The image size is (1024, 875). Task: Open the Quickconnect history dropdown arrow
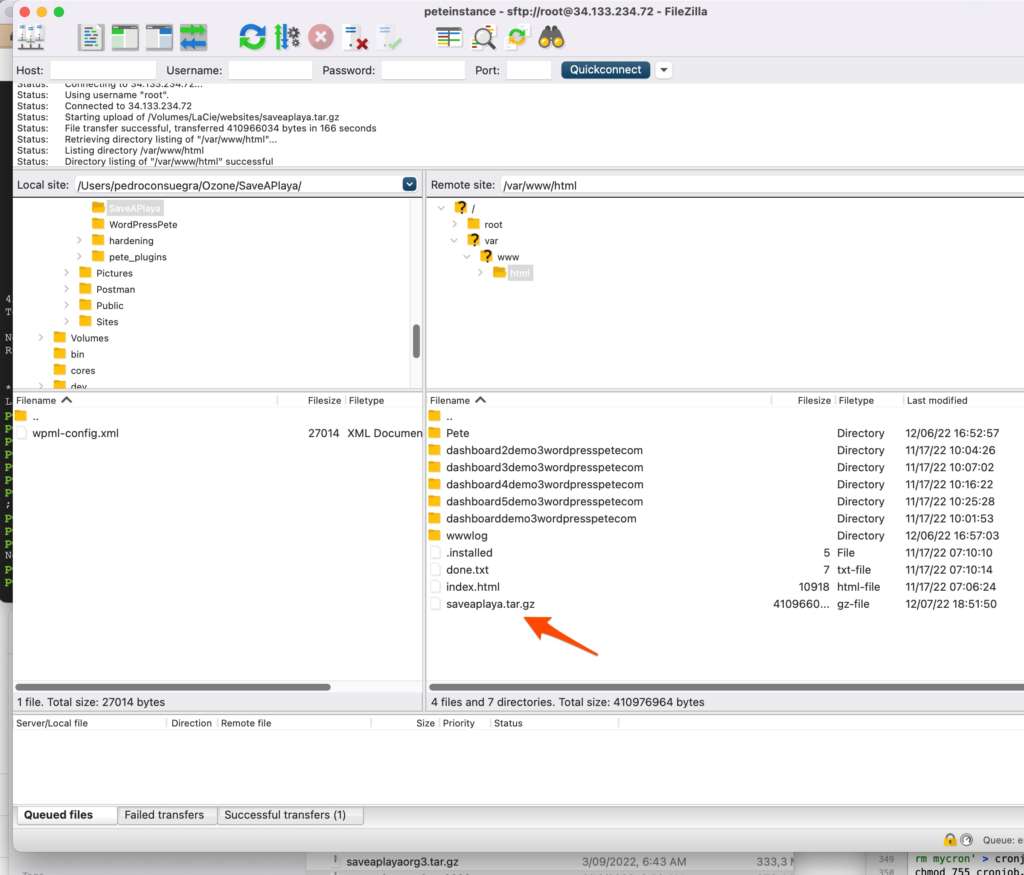[663, 70]
